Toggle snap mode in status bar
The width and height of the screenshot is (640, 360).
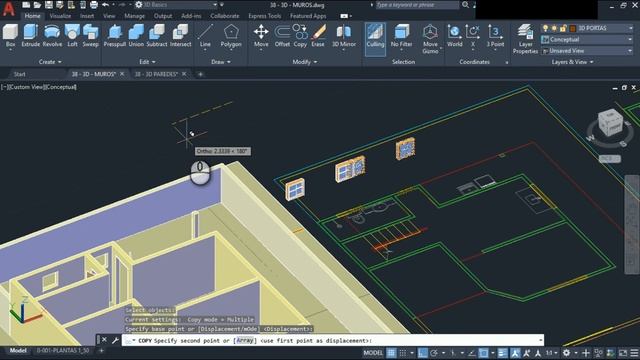click(403, 353)
